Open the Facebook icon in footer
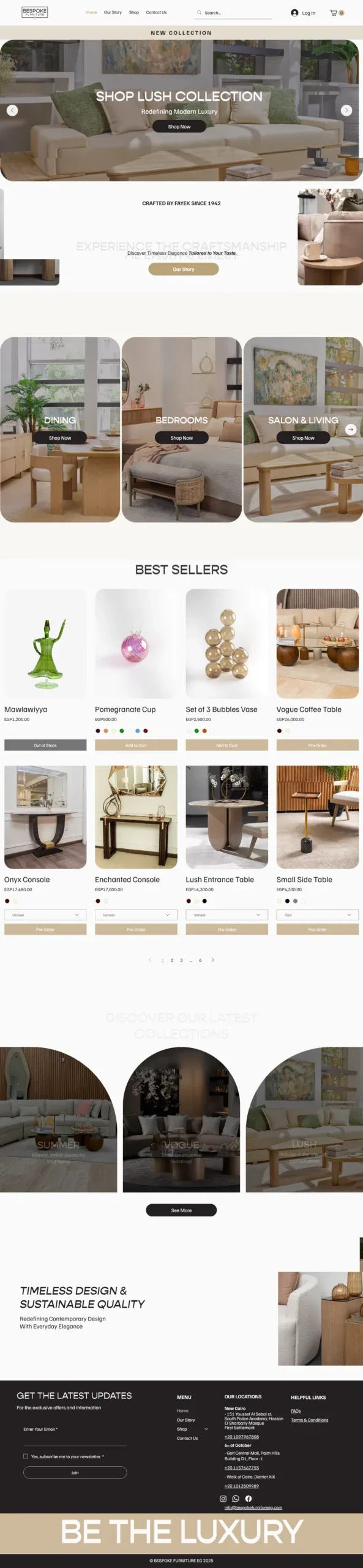 pos(249,1498)
